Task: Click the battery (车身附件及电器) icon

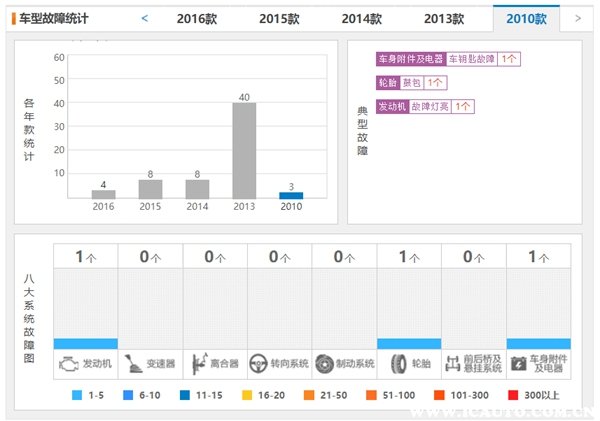Action: pos(518,364)
